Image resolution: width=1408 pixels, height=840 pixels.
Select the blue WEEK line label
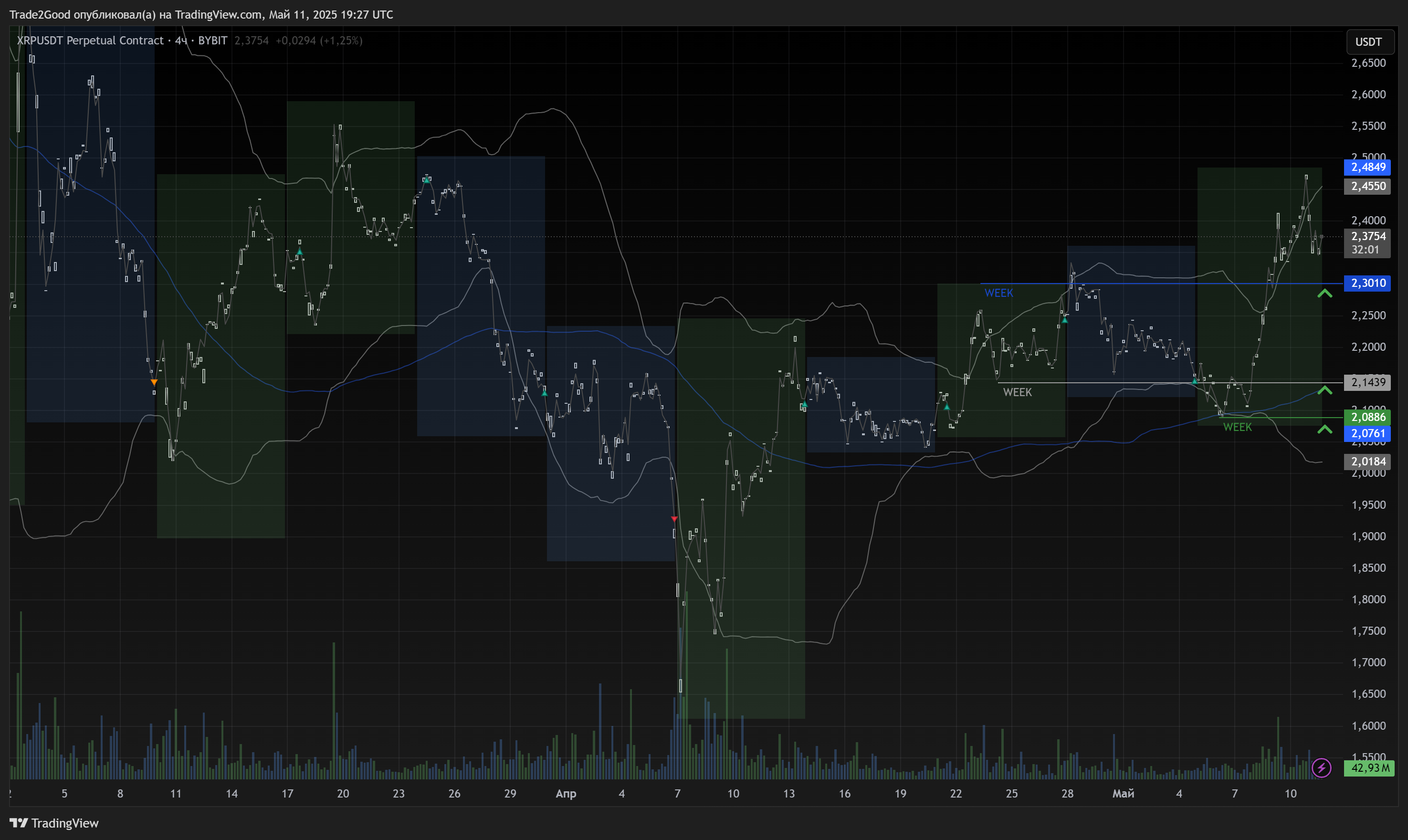998,293
